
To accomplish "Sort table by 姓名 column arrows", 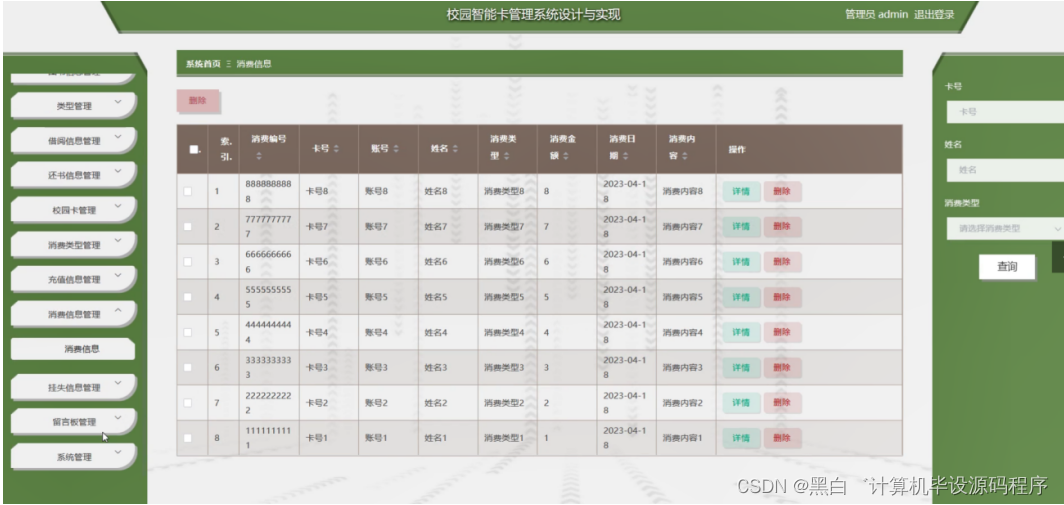I will (455, 149).
